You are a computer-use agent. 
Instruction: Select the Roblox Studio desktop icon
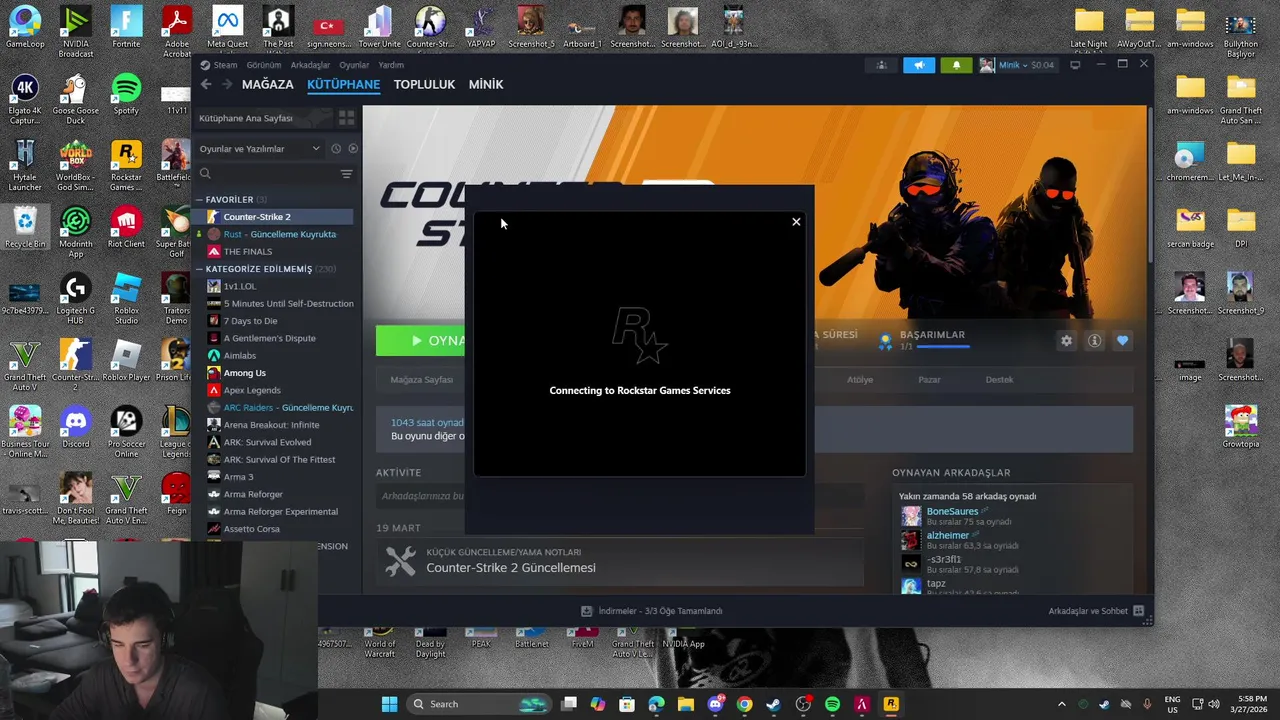pos(126,299)
